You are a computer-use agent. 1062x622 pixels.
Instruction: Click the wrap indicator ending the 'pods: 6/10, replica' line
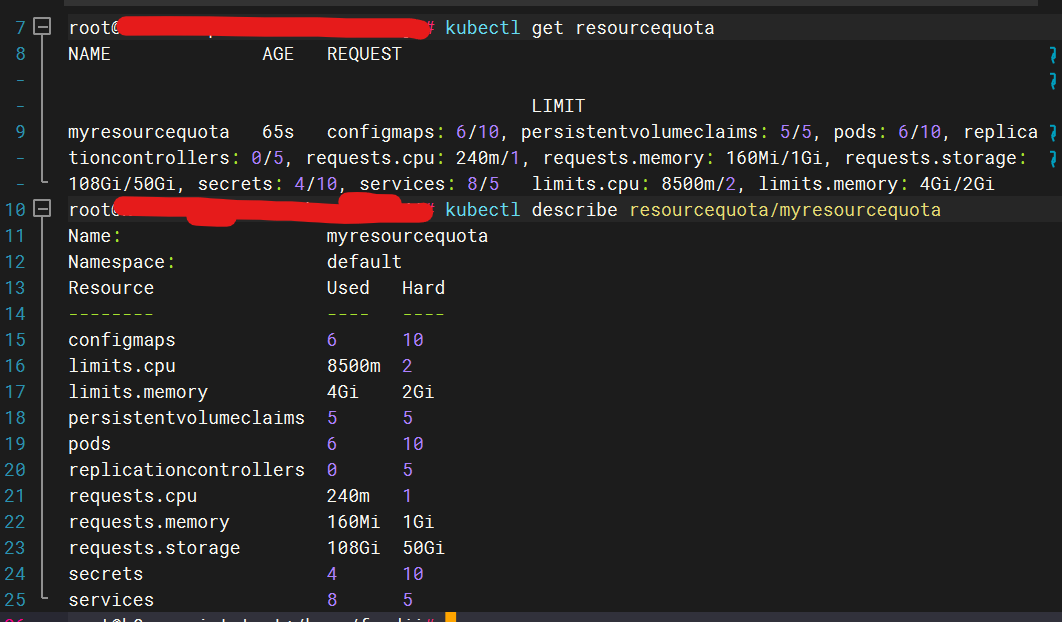(1052, 132)
